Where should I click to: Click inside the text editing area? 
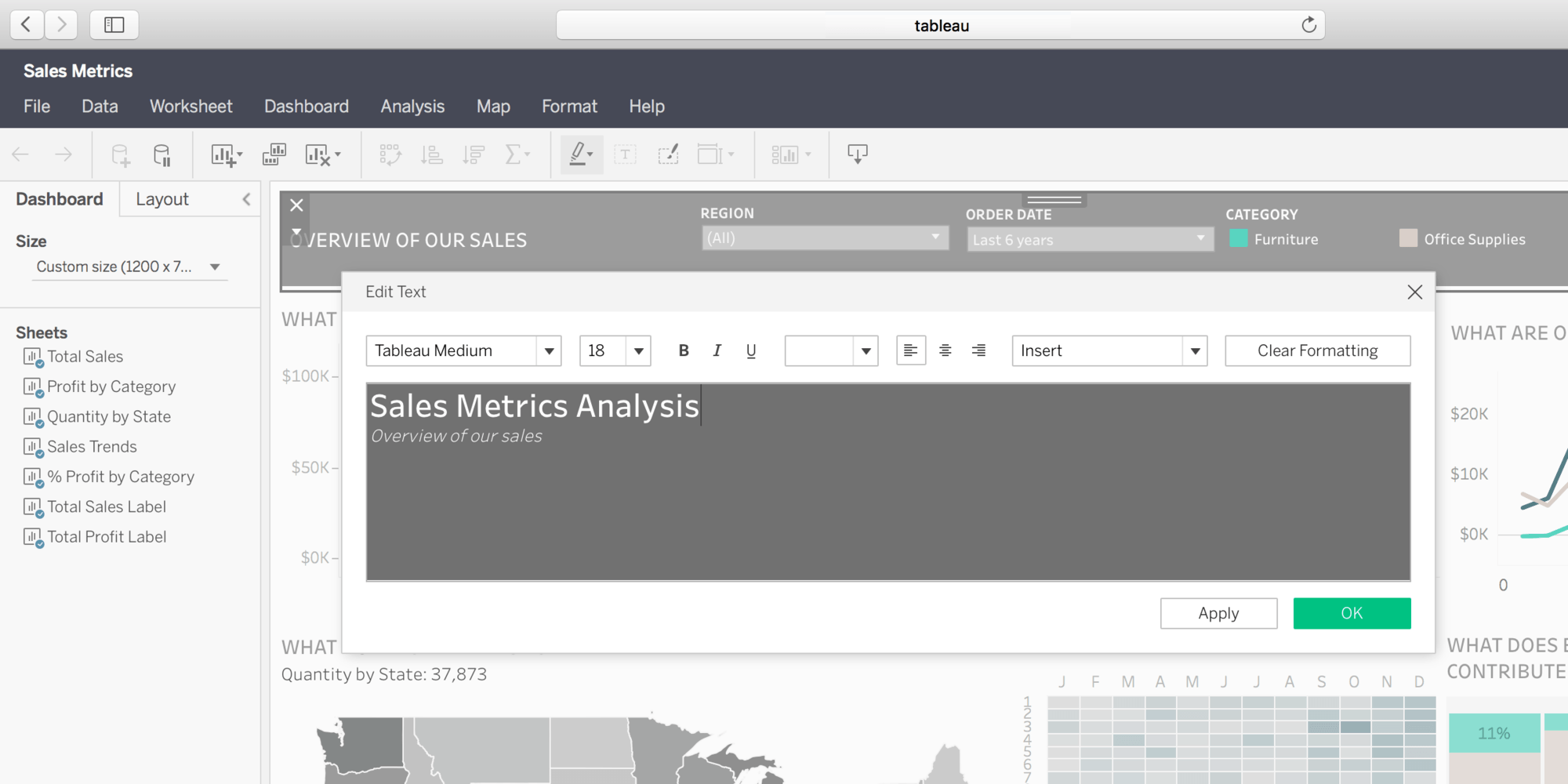pos(888,482)
